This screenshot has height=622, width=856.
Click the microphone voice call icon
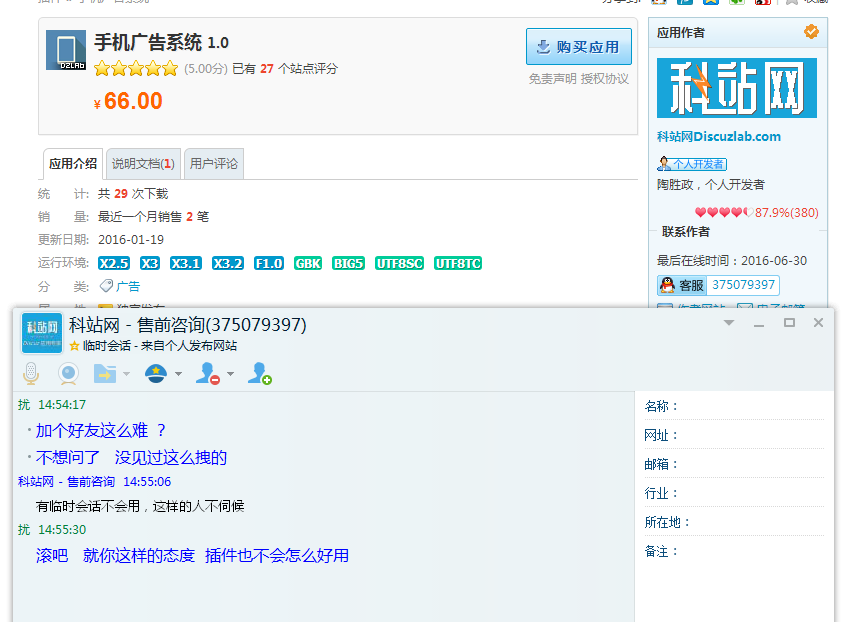[x=31, y=374]
